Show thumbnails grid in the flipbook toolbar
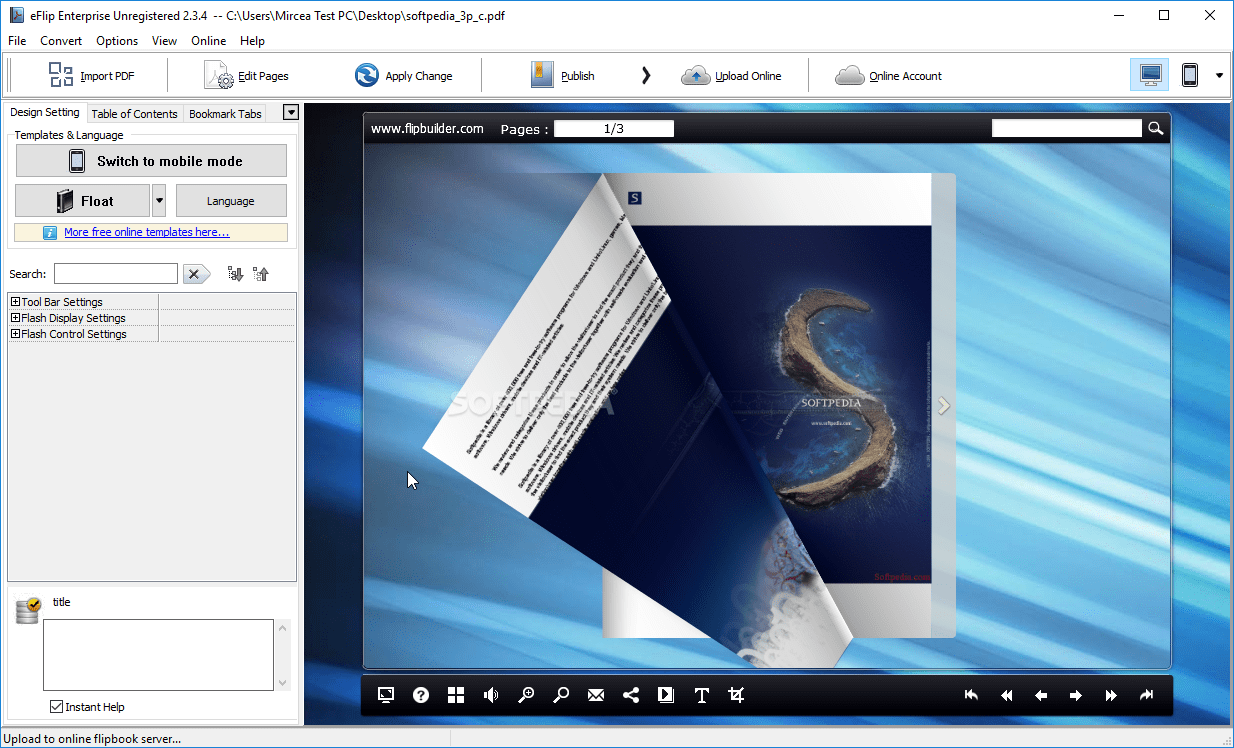This screenshot has width=1234, height=748. (456, 695)
